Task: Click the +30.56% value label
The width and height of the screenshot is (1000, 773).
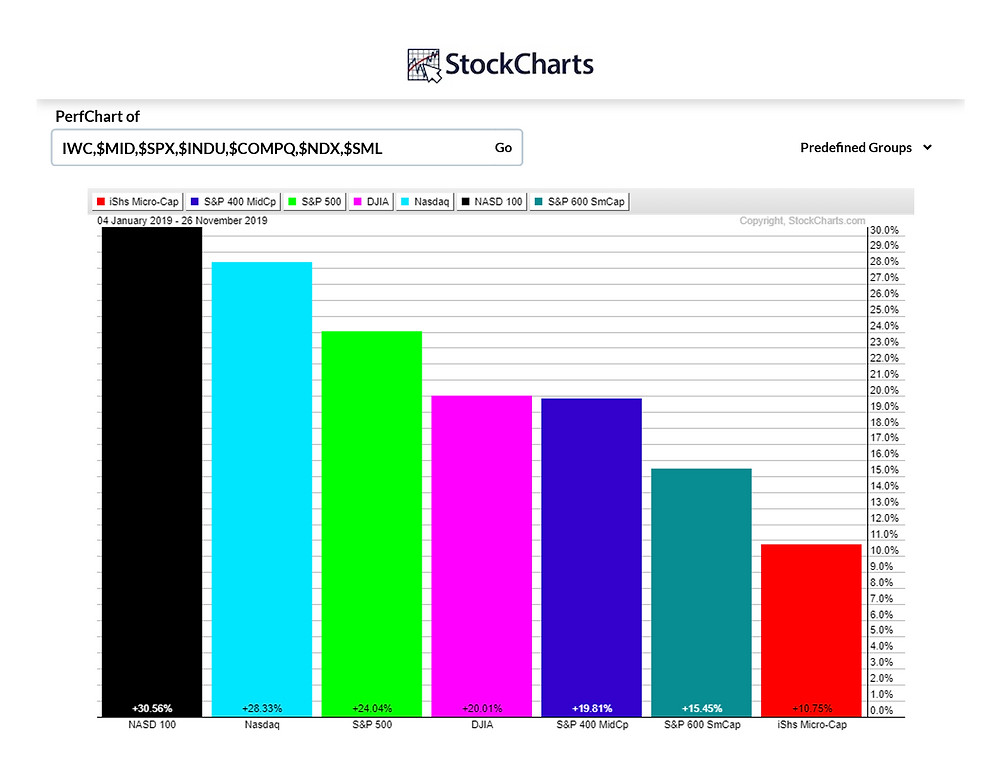Action: [x=152, y=709]
